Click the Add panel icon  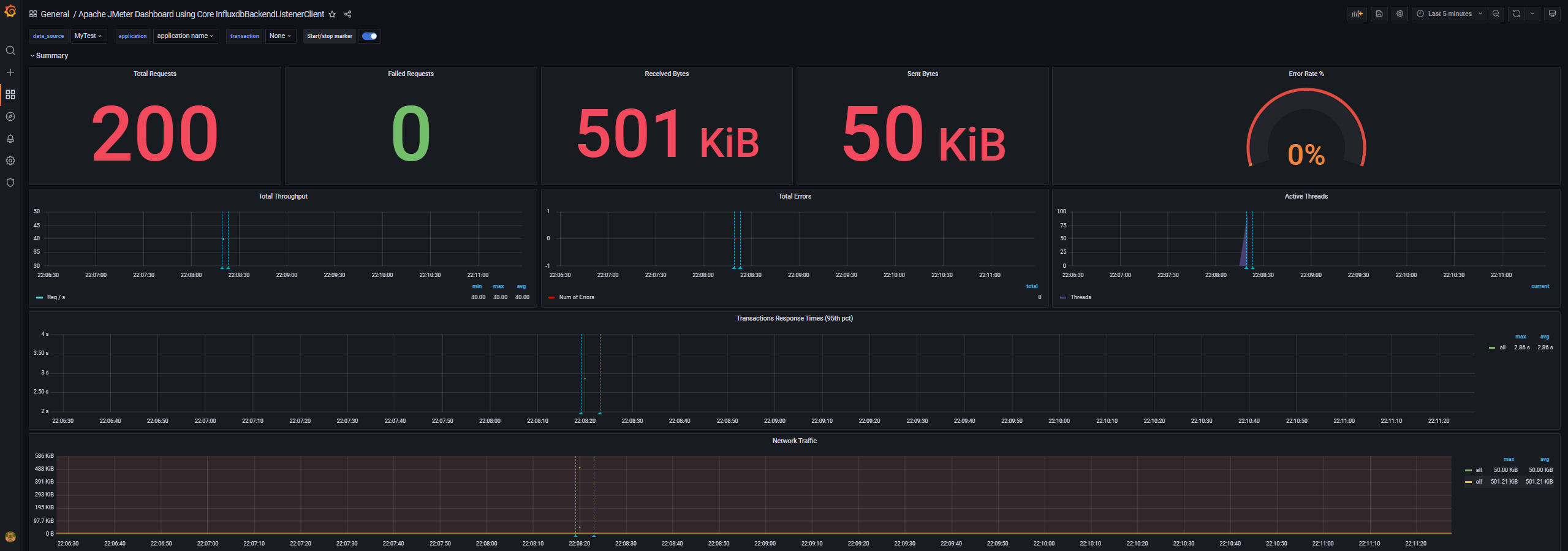1357,13
